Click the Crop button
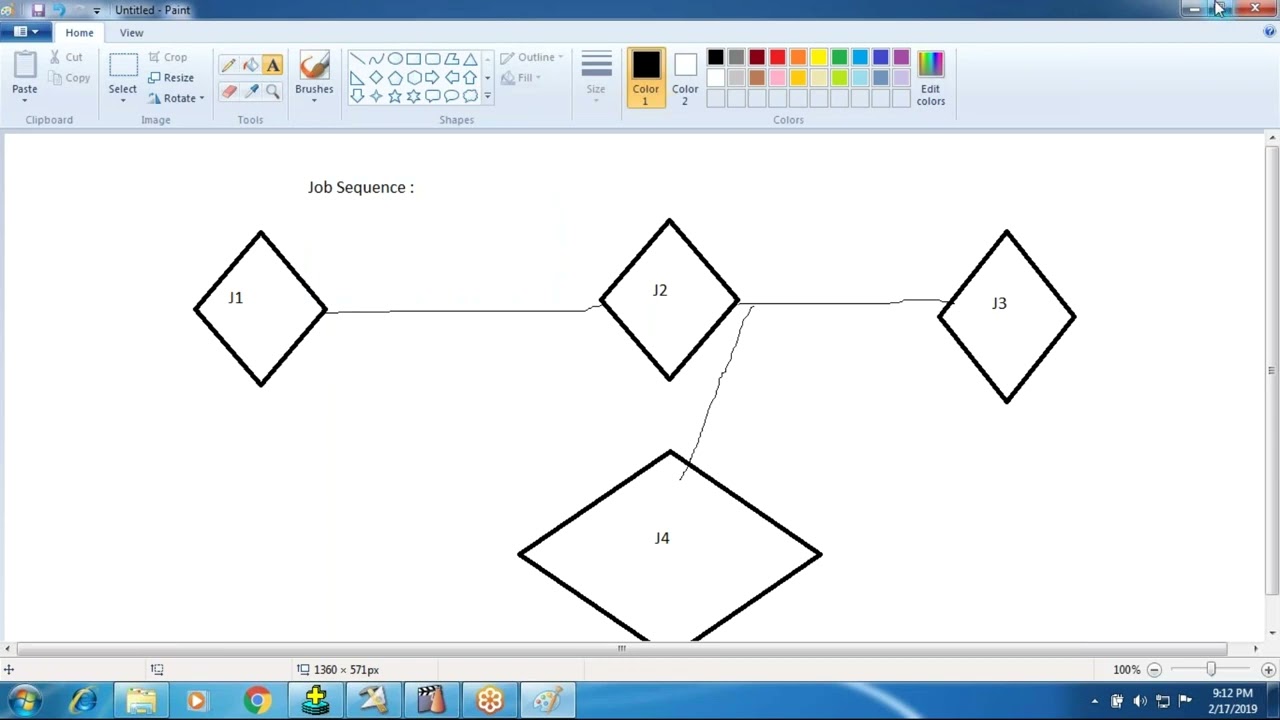Image resolution: width=1280 pixels, height=720 pixels. (167, 57)
